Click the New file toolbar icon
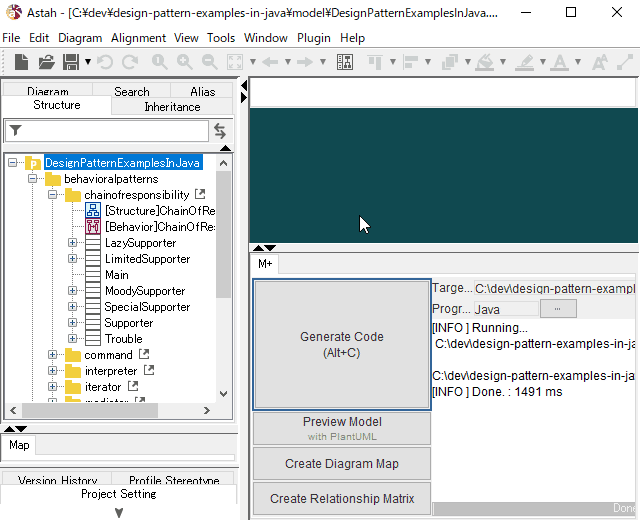Image resolution: width=640 pixels, height=520 pixels. pos(21,62)
